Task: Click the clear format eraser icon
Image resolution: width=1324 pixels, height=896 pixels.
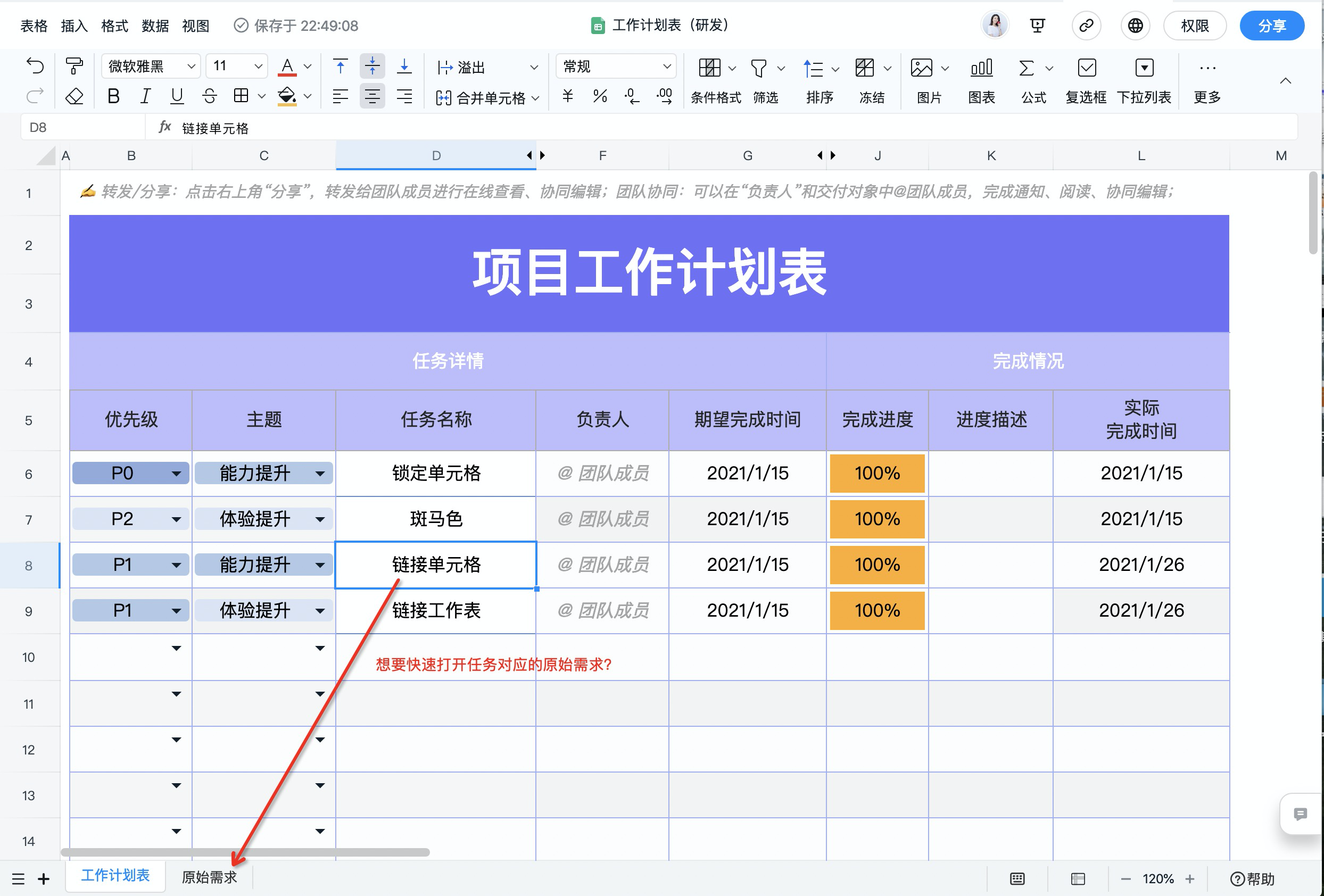Action: click(75, 96)
